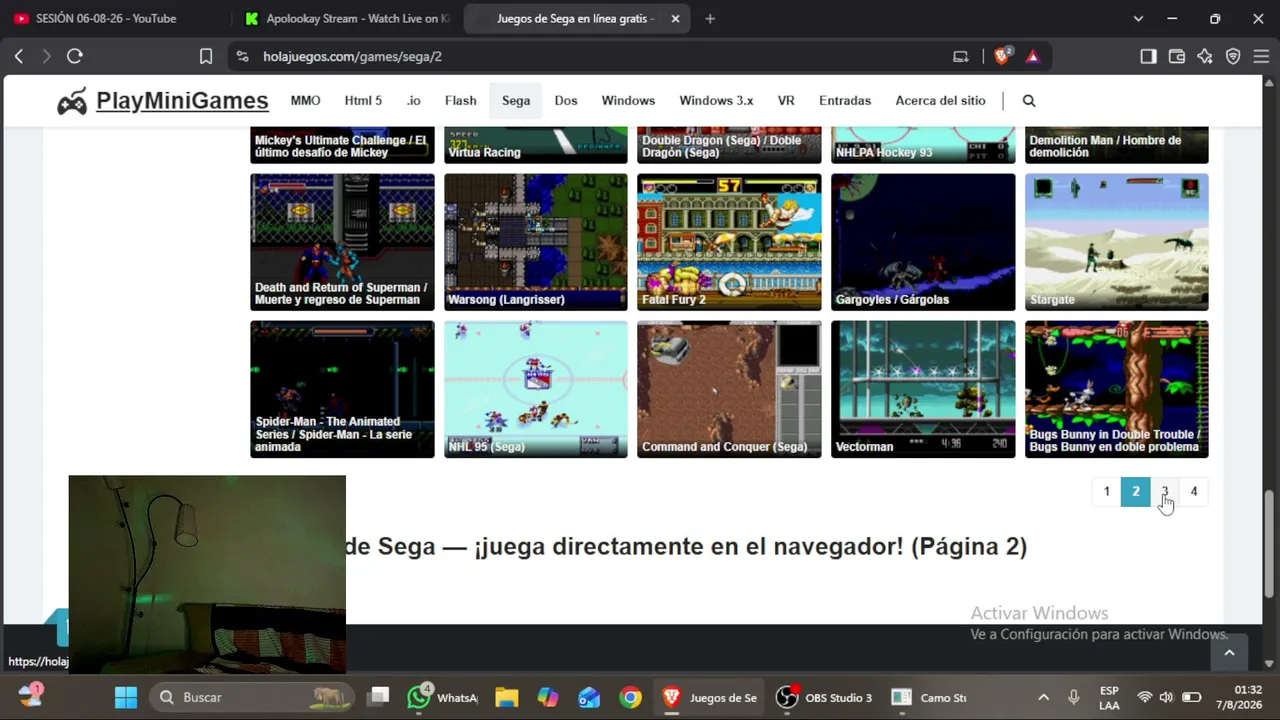Screen dimensions: 1280x720
Task: Click the Brave Shields lion icon
Action: pyautogui.click(x=1002, y=56)
